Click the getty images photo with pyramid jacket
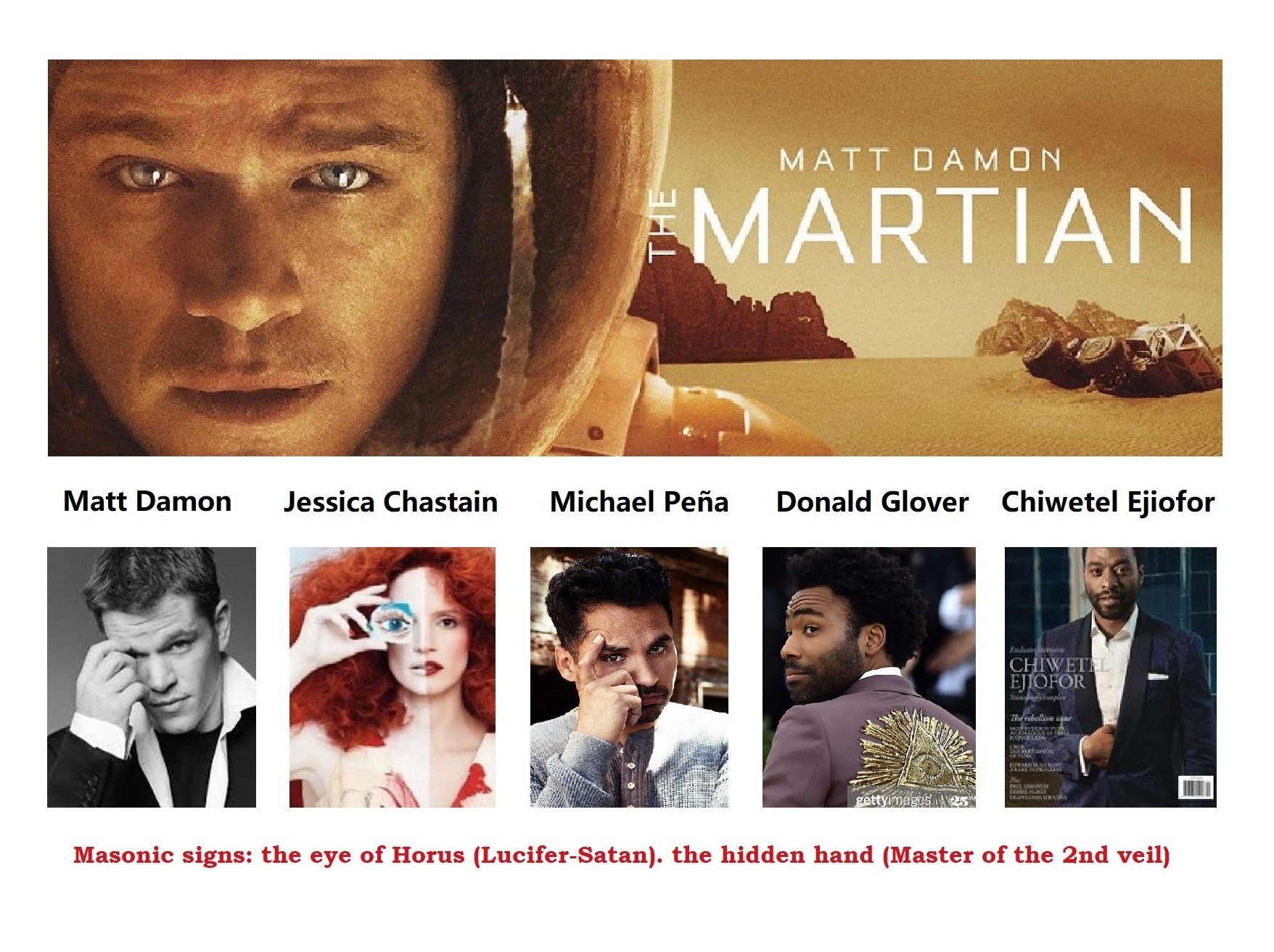 click(869, 677)
